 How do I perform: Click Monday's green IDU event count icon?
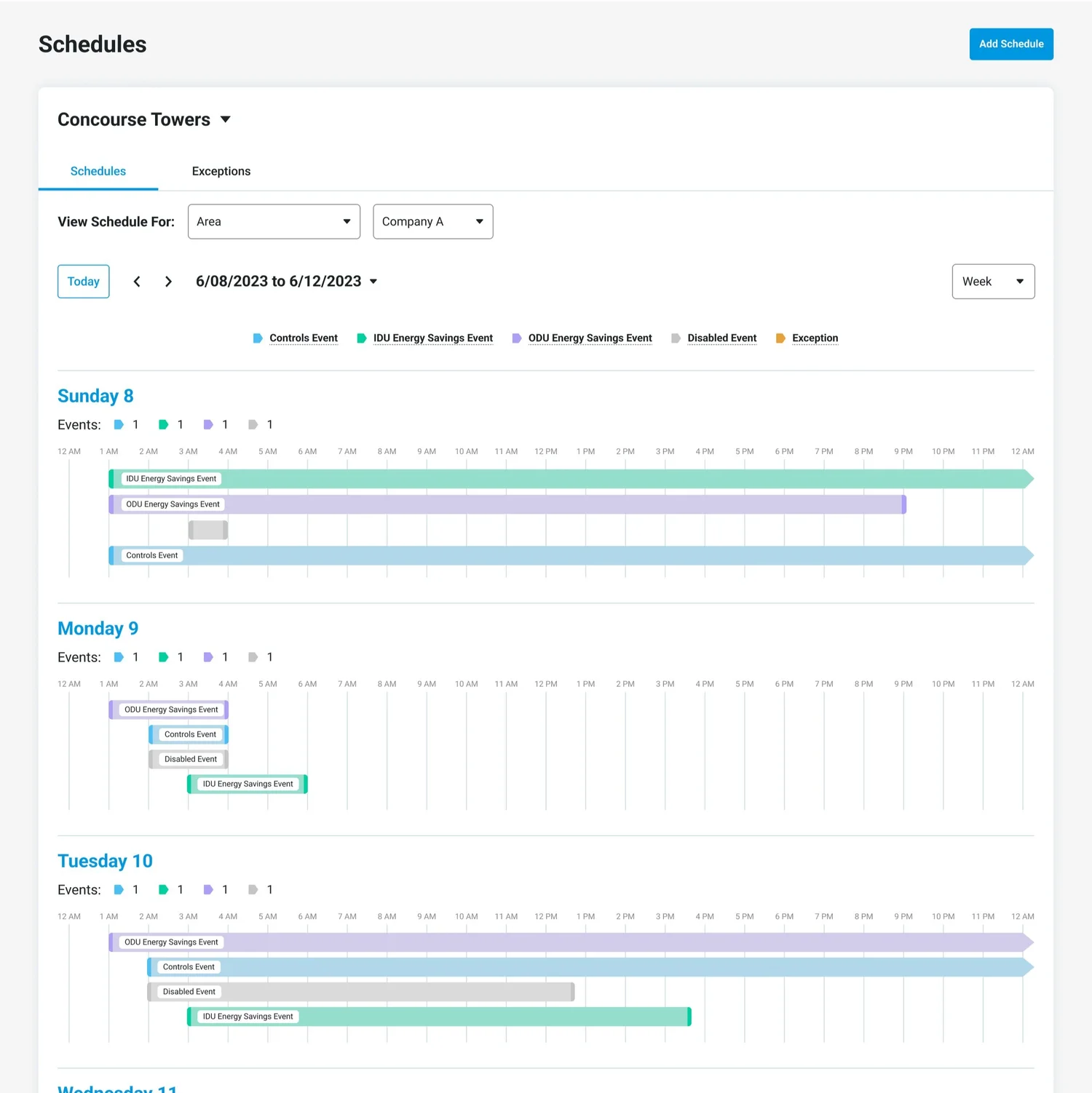(x=163, y=657)
